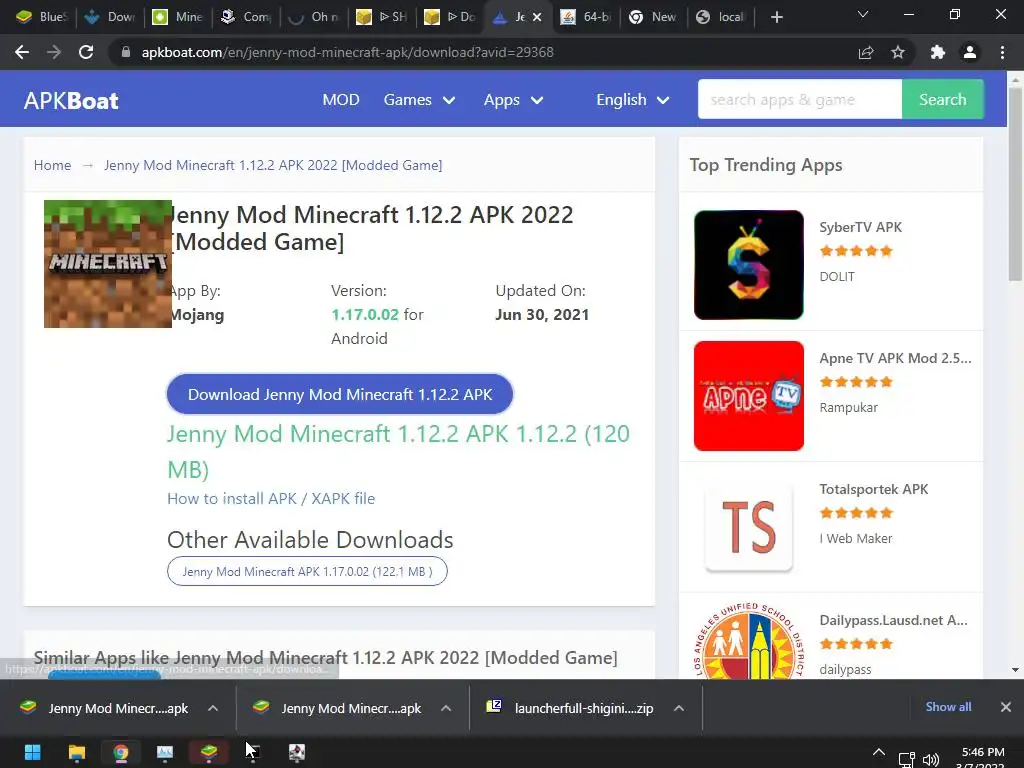Switch to the local tab
This screenshot has height=768, width=1024.
click(720, 17)
